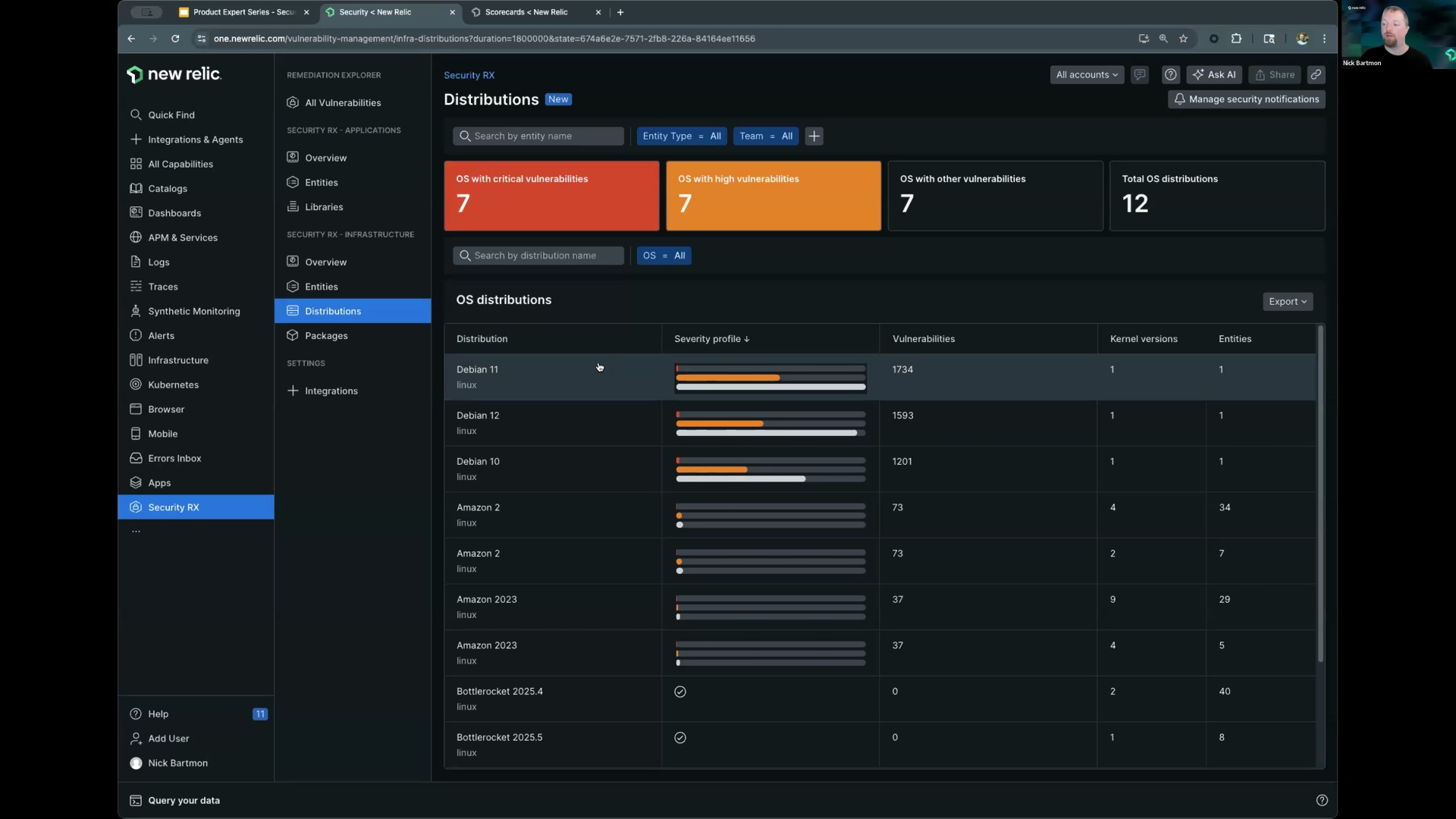Open Apps in the sidebar
This screenshot has height=819, width=1456.
point(158,483)
